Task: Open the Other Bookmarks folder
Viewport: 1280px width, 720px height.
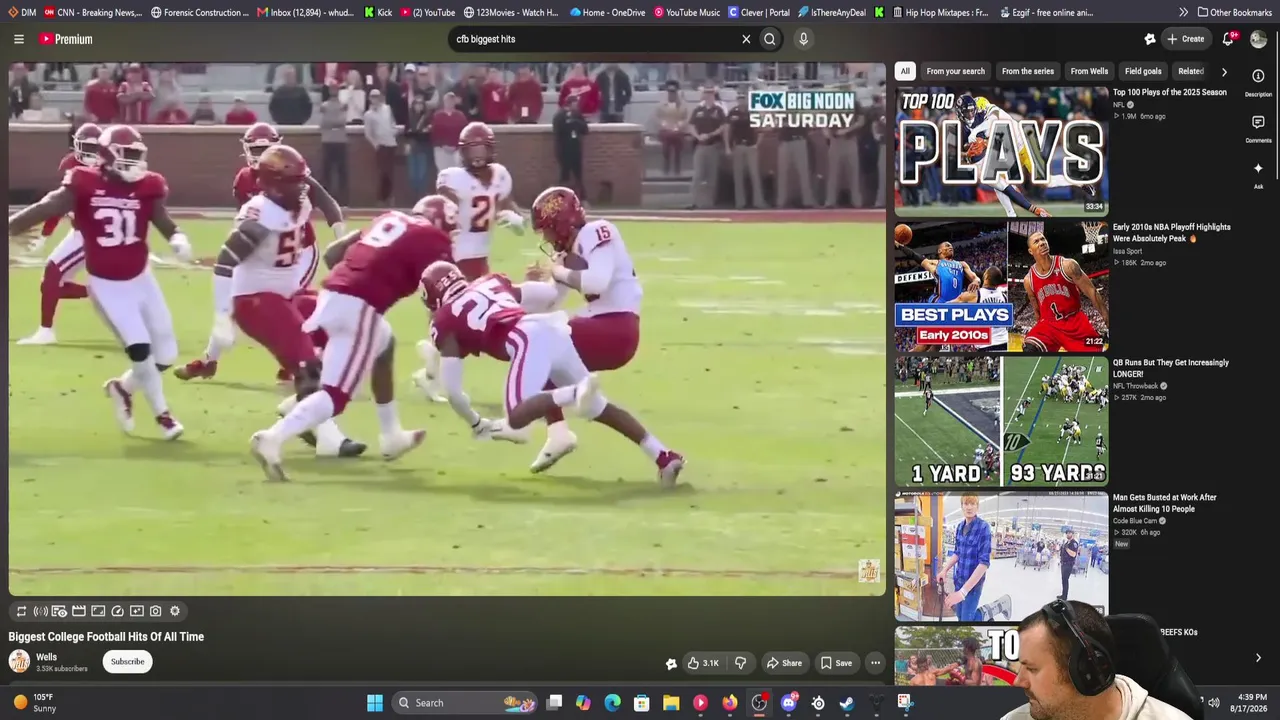Action: (1234, 12)
